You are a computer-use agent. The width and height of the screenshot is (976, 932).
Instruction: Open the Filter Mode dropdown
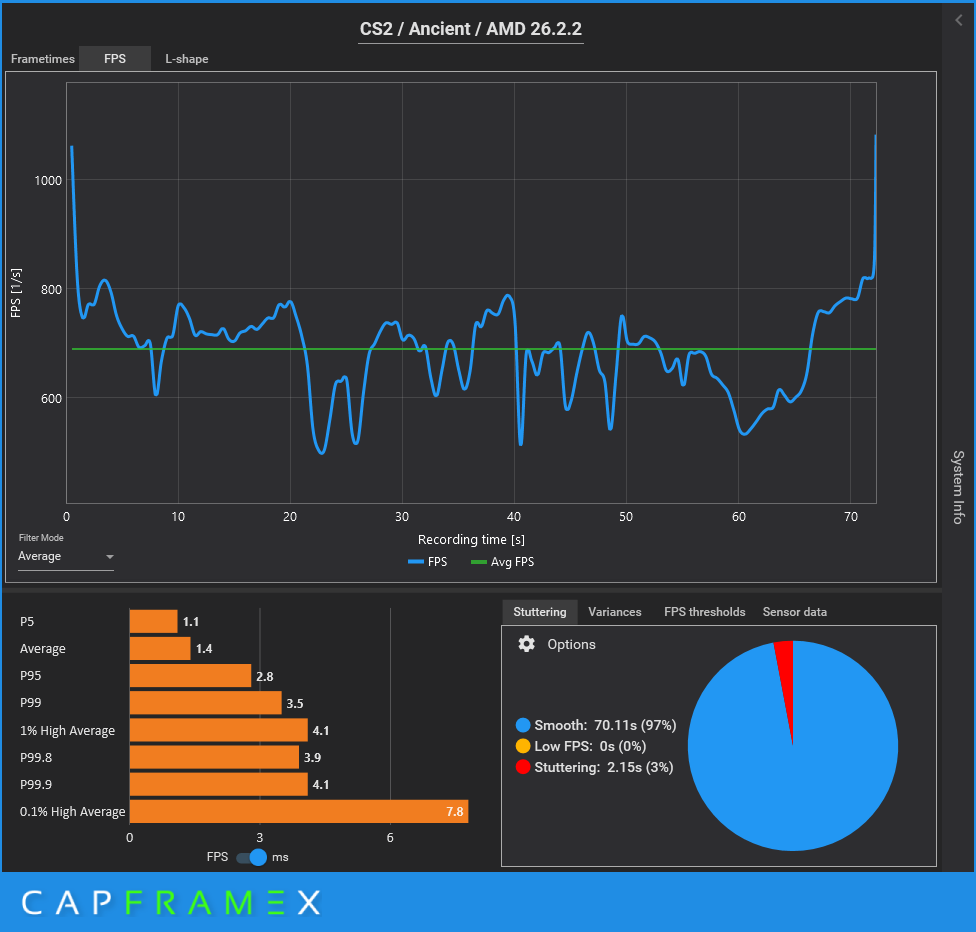pyautogui.click(x=66, y=557)
